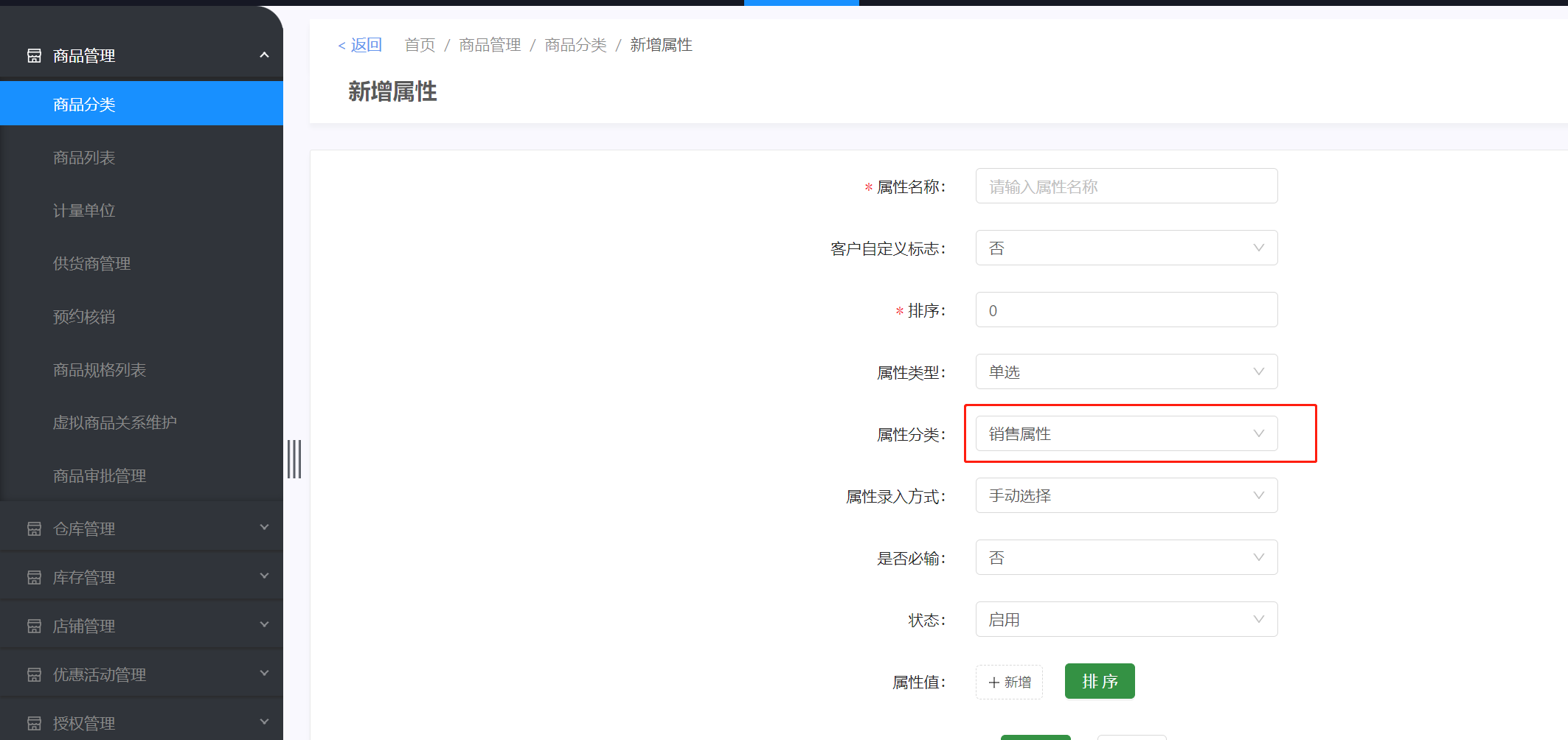Open the 状态 dropdown showing 启用
The width and height of the screenshot is (1568, 740).
[x=1125, y=619]
